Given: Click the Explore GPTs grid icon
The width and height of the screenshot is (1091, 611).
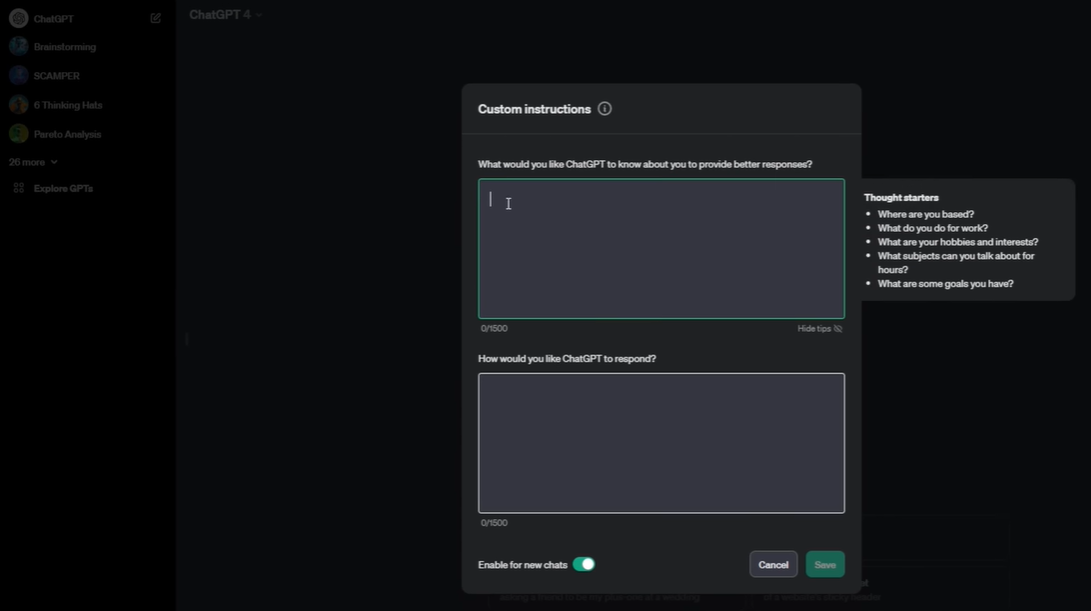Looking at the screenshot, I should pyautogui.click(x=19, y=188).
